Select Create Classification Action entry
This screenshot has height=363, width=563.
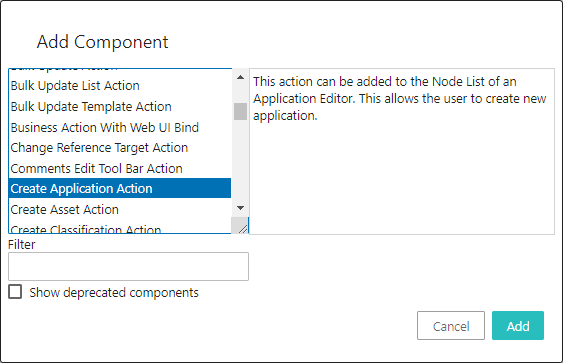(120, 228)
